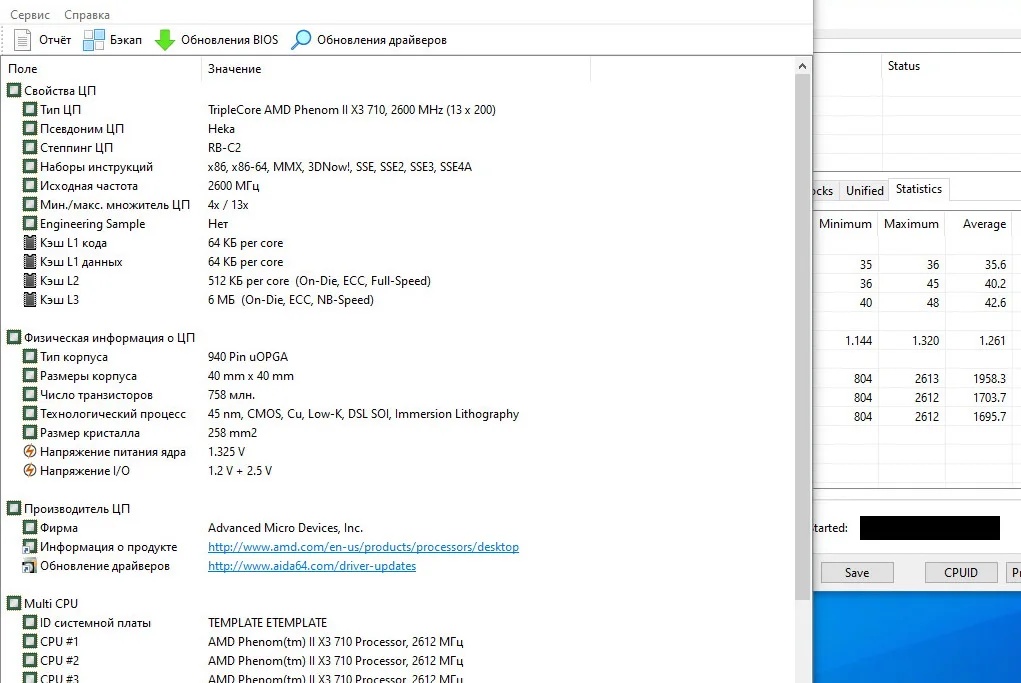1021x683 pixels.
Task: Click the chip icon beside Кэш L2
Action: point(30,280)
